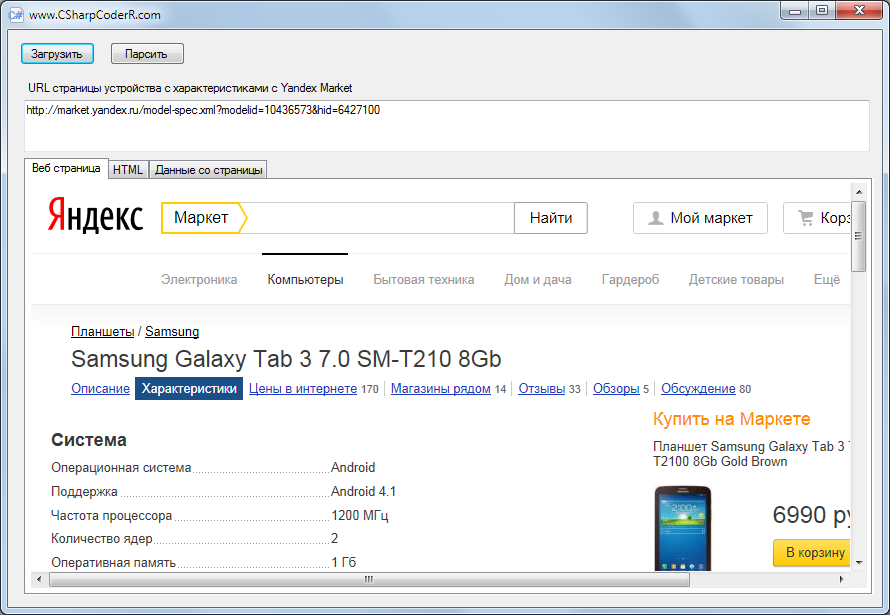Click the product title Samsung Galaxy Tab 3

tap(286, 359)
